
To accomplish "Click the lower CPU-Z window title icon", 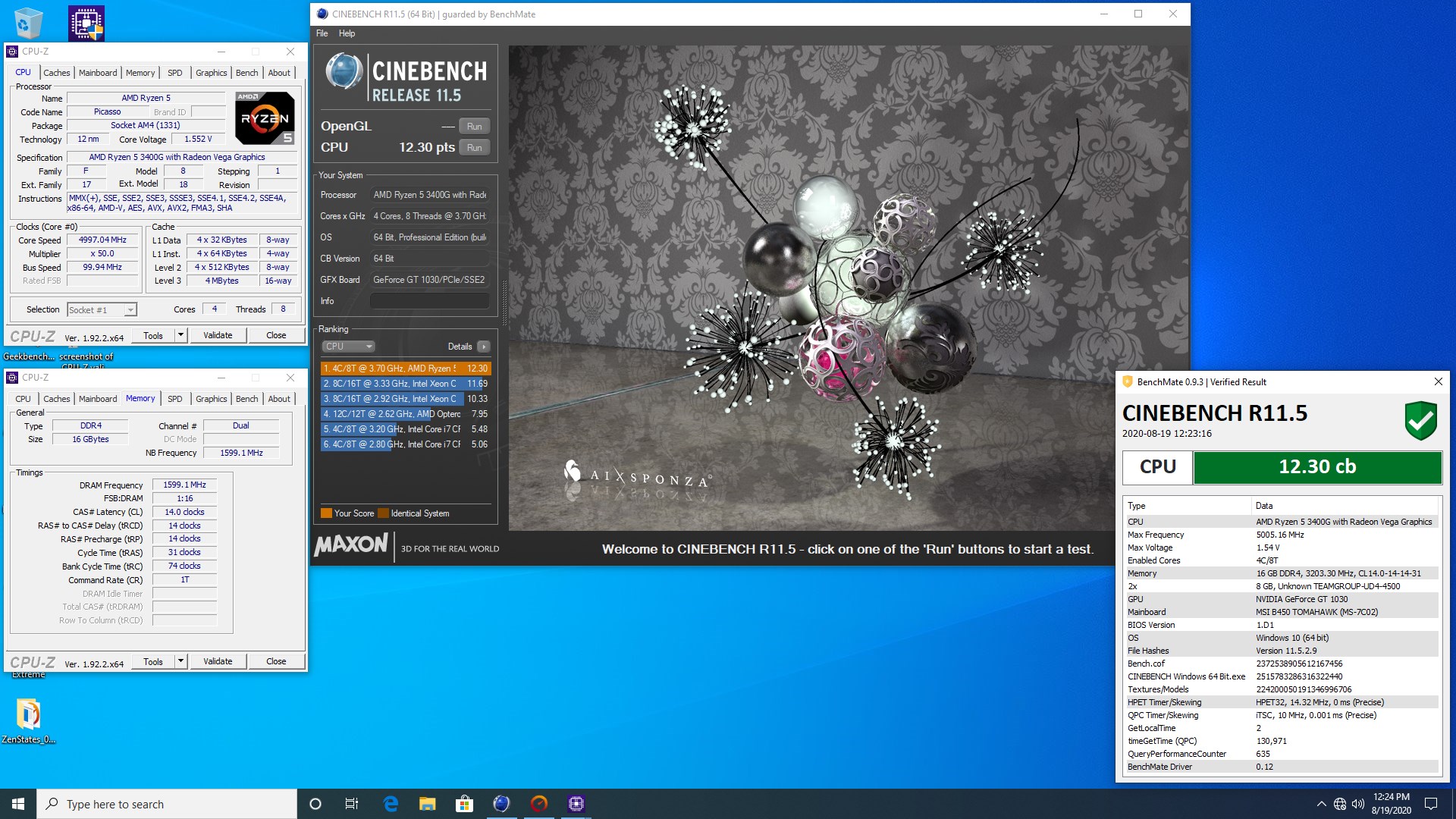I will click(12, 378).
